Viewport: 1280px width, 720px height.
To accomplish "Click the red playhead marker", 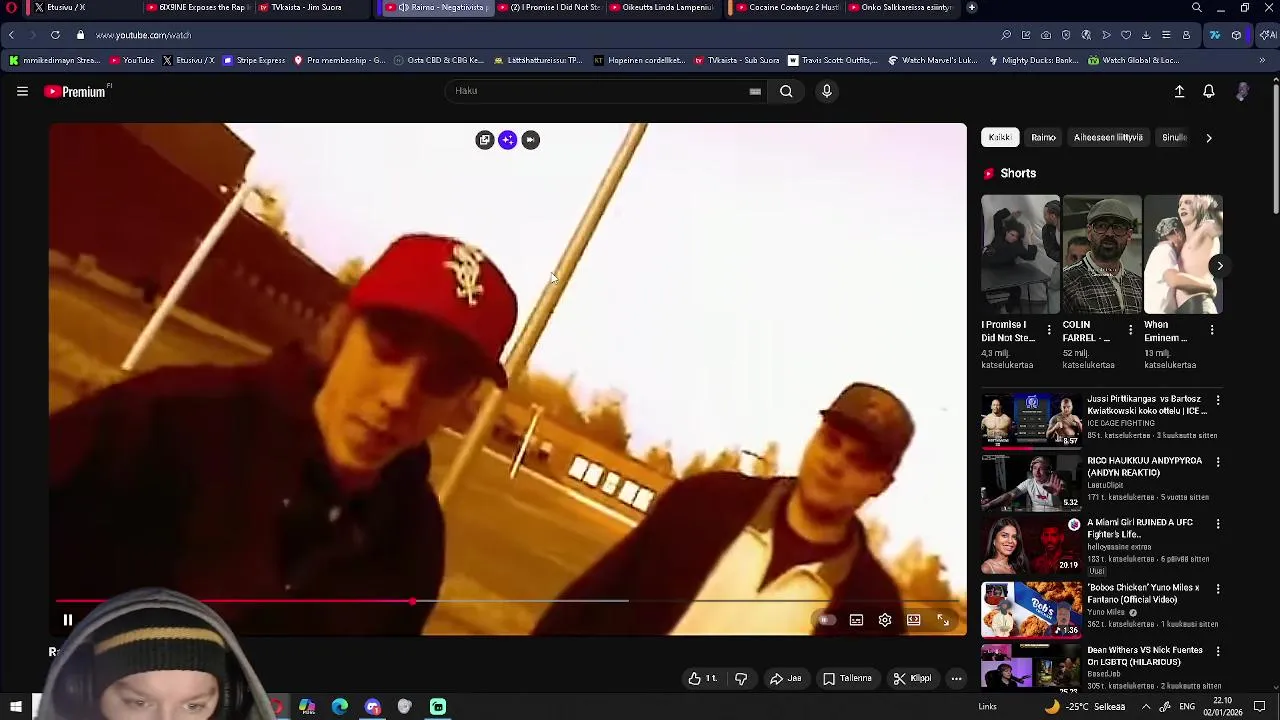I will (413, 601).
